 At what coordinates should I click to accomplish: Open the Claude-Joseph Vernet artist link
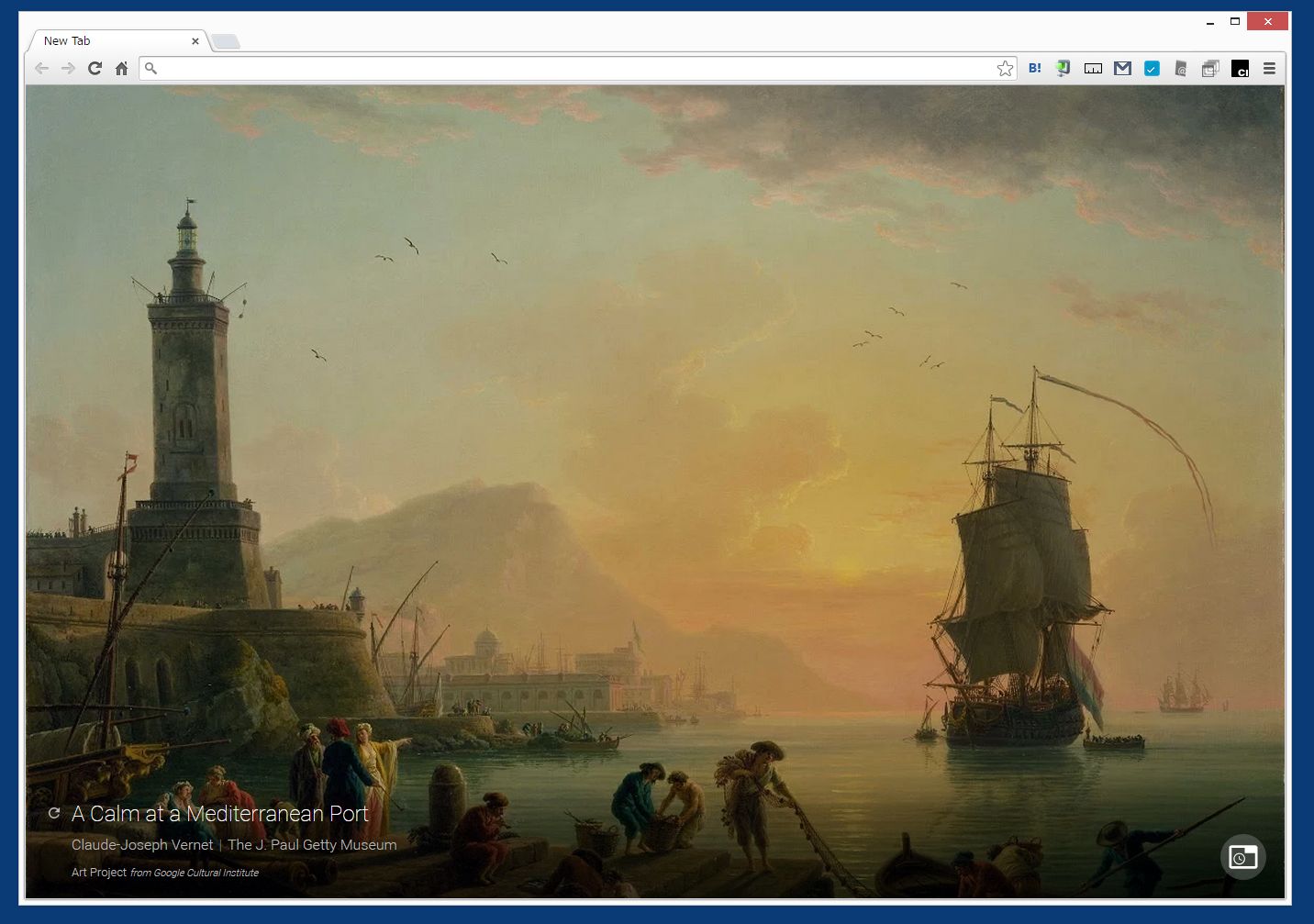point(142,845)
